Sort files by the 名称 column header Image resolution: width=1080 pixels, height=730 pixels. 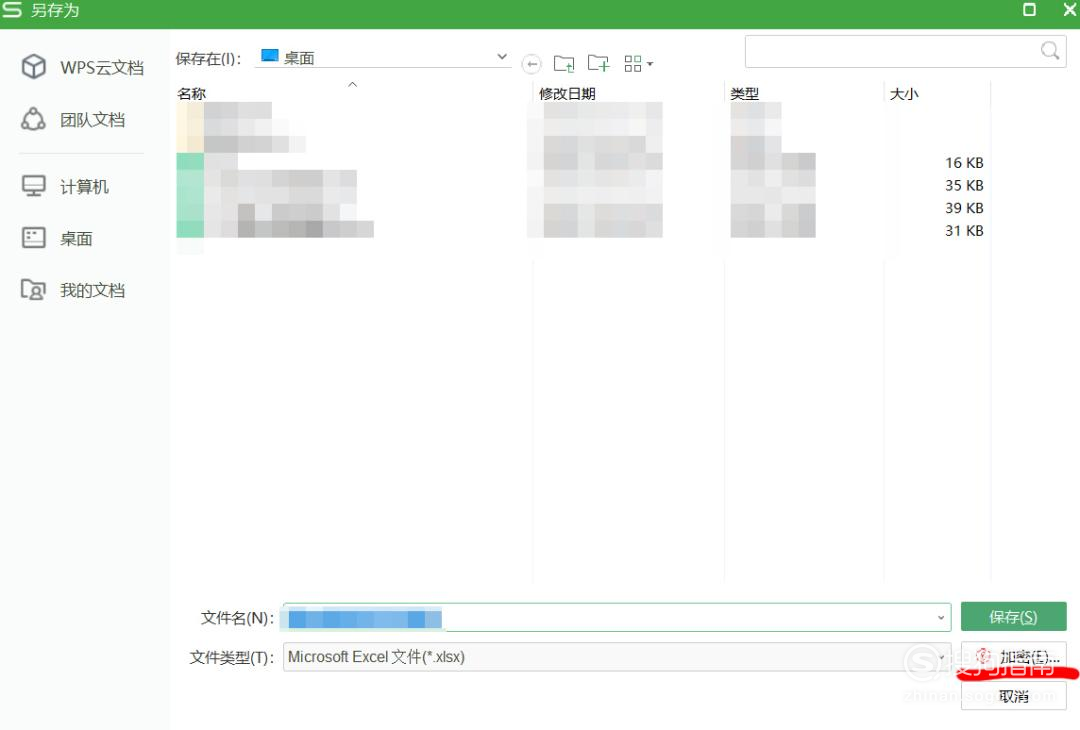tap(192, 93)
